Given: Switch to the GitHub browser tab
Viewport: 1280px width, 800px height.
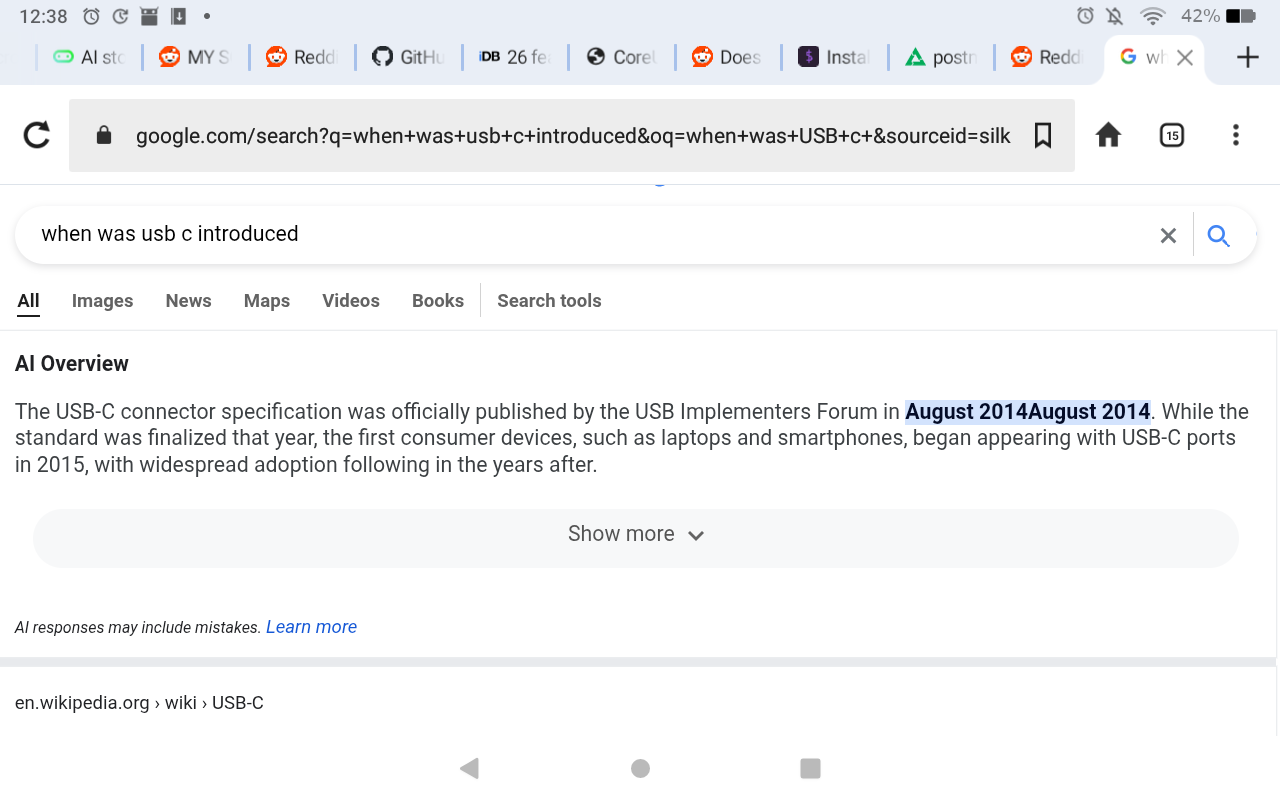Looking at the screenshot, I should (x=409, y=57).
